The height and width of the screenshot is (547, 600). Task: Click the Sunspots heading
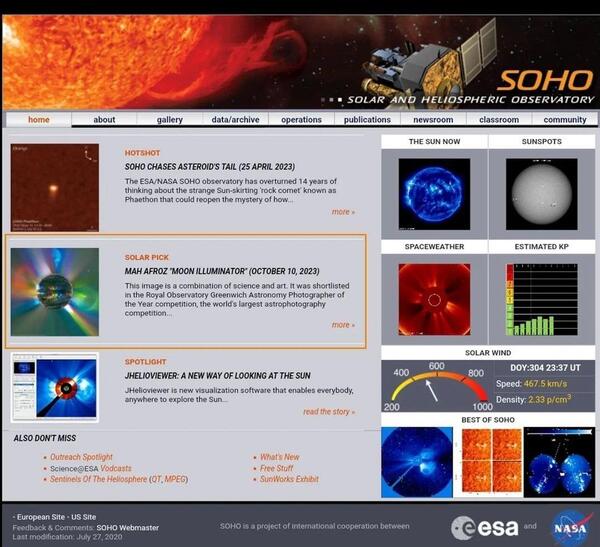pos(541,142)
